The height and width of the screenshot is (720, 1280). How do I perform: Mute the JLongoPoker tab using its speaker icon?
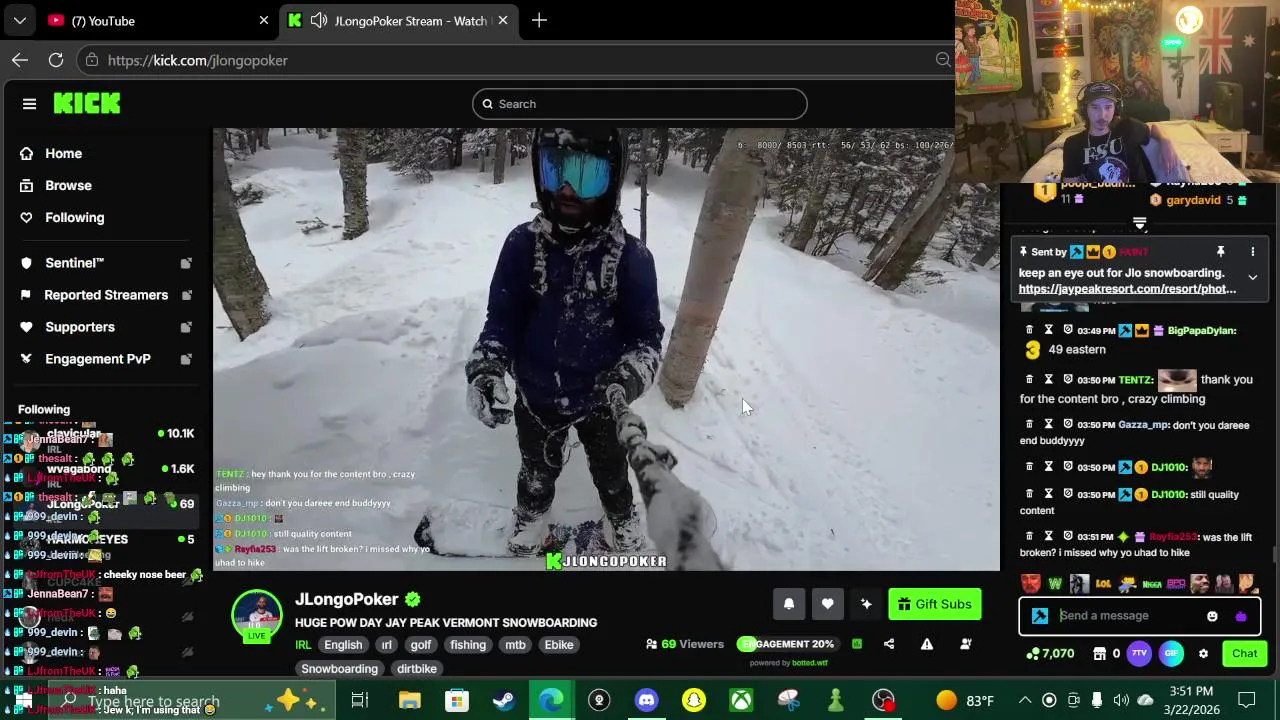tap(319, 21)
